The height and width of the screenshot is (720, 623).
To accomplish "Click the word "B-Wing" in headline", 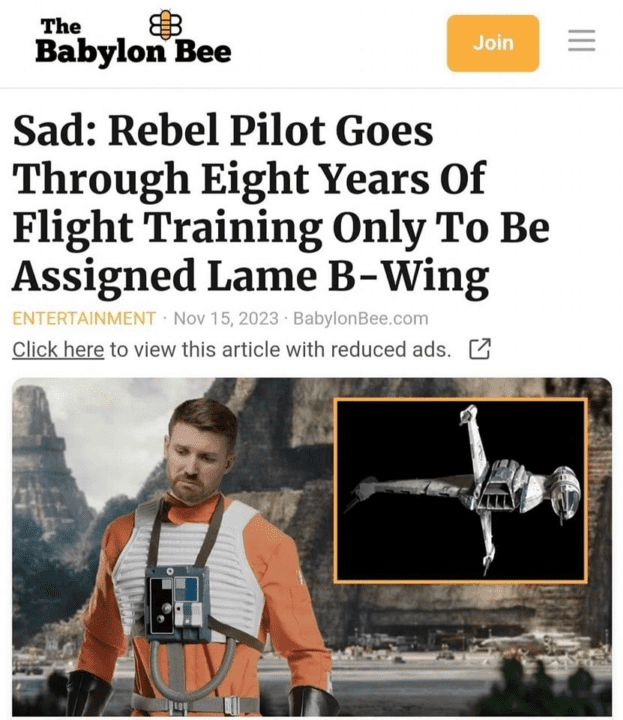I will pyautogui.click(x=408, y=276).
